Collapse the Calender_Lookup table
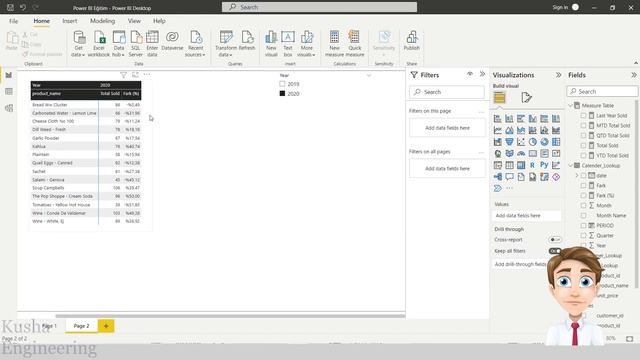This screenshot has width=640, height=360. (571, 165)
